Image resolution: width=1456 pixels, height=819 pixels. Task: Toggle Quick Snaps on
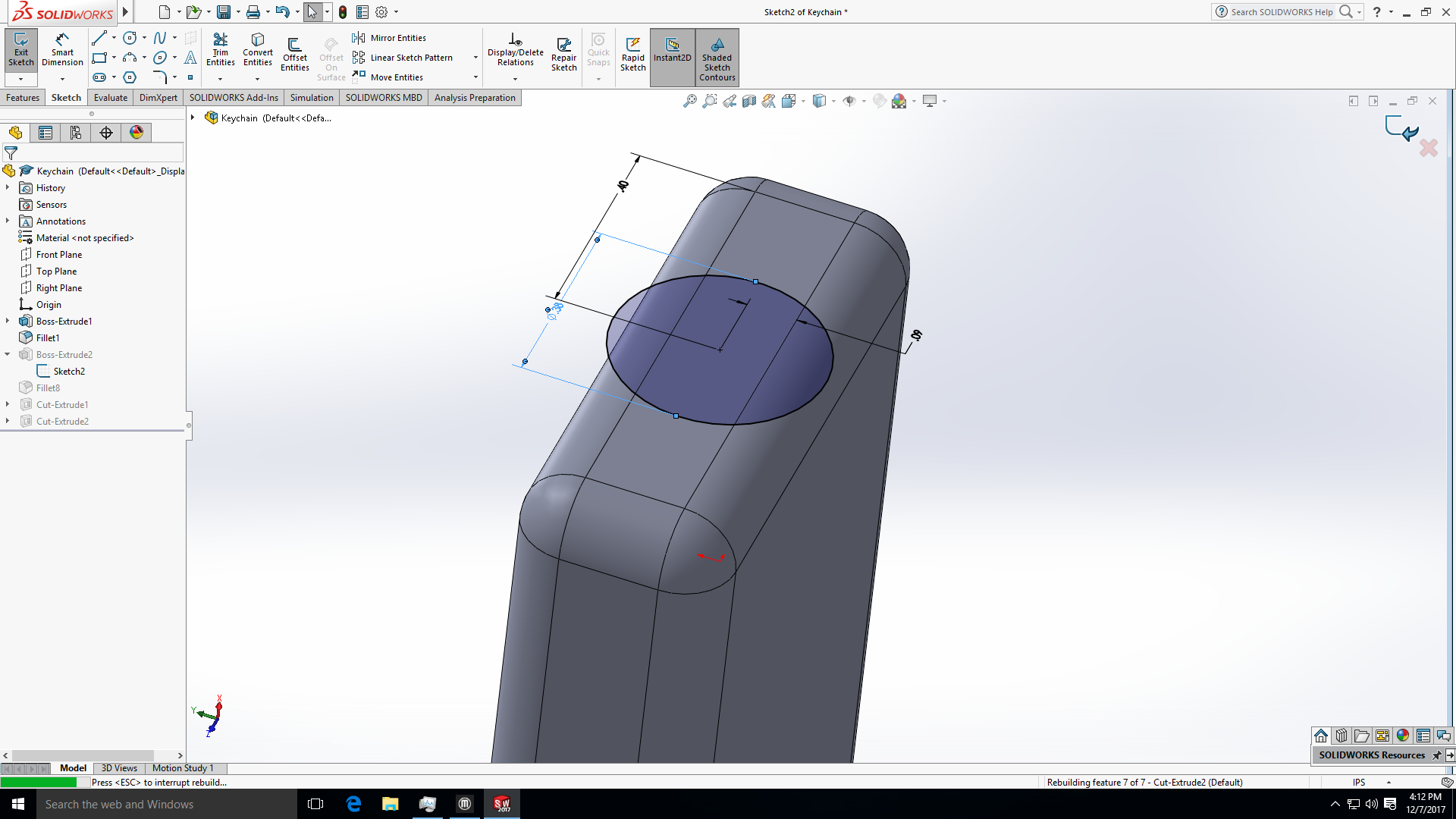tap(599, 49)
